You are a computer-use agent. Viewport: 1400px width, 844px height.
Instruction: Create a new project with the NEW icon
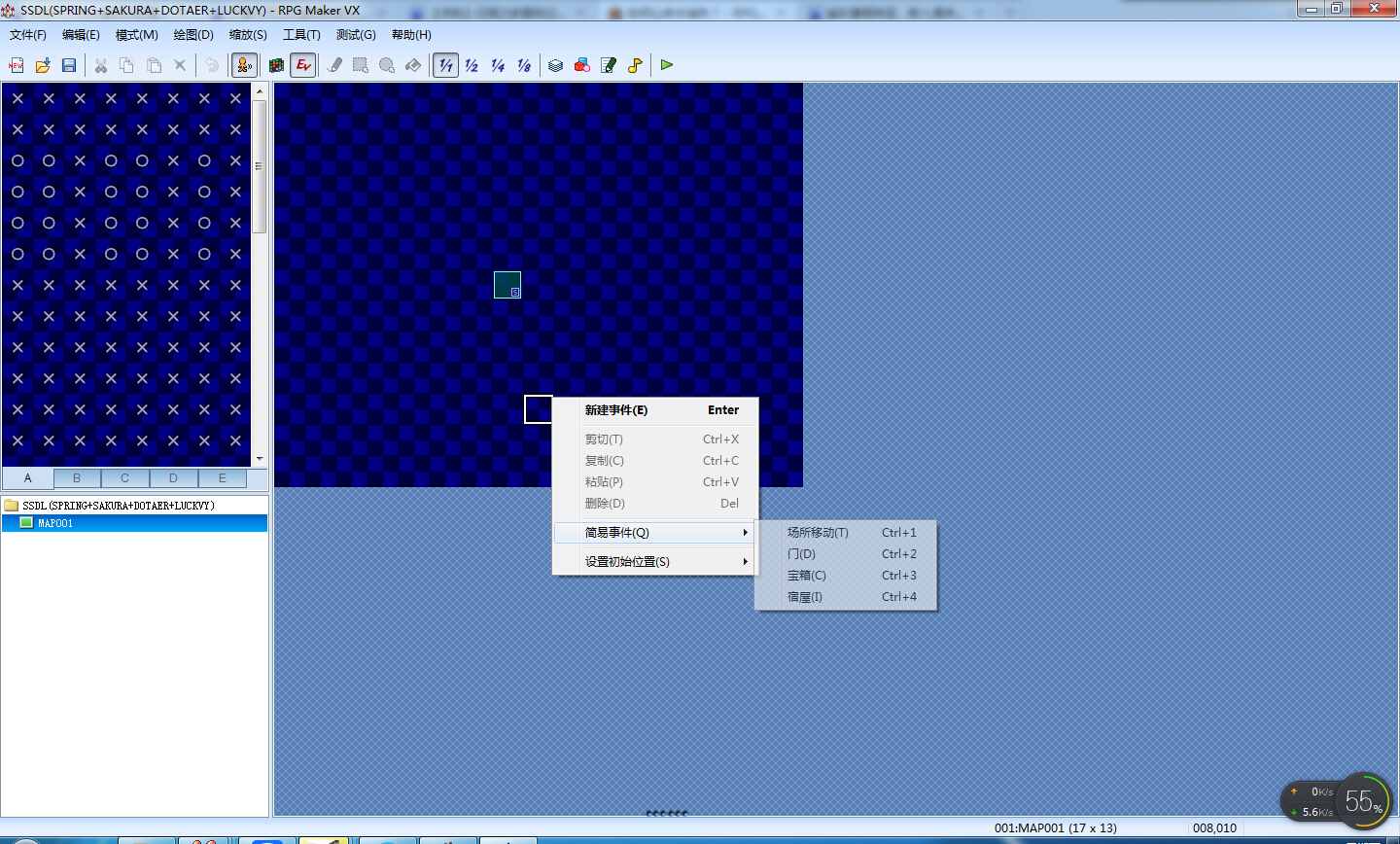[x=17, y=65]
